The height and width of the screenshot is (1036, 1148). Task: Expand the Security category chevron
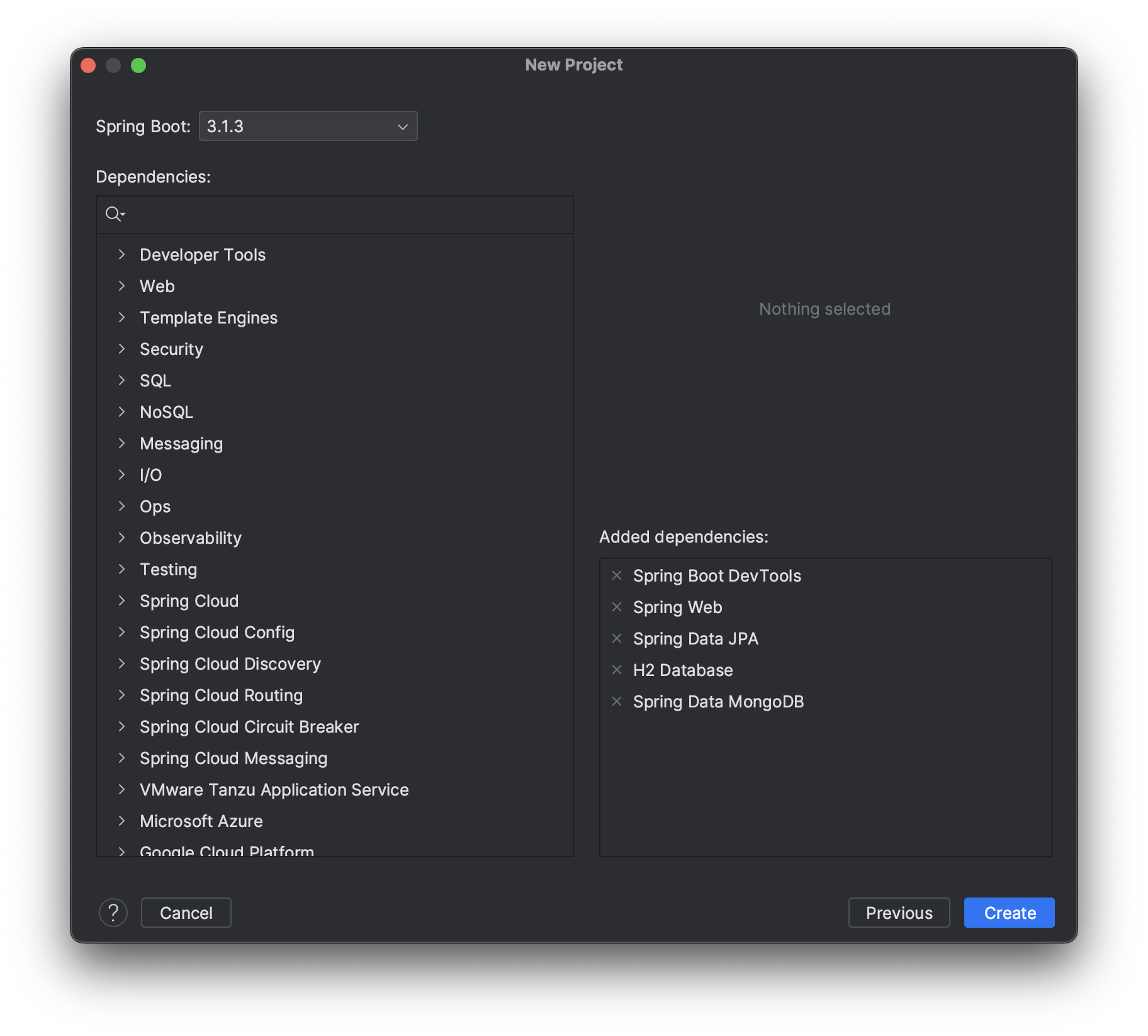point(122,349)
